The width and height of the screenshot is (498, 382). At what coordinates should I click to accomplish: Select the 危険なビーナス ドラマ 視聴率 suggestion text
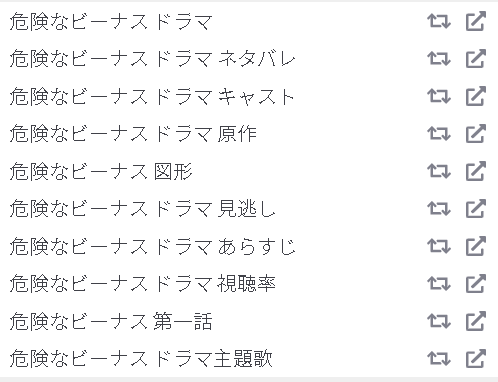pos(142,284)
